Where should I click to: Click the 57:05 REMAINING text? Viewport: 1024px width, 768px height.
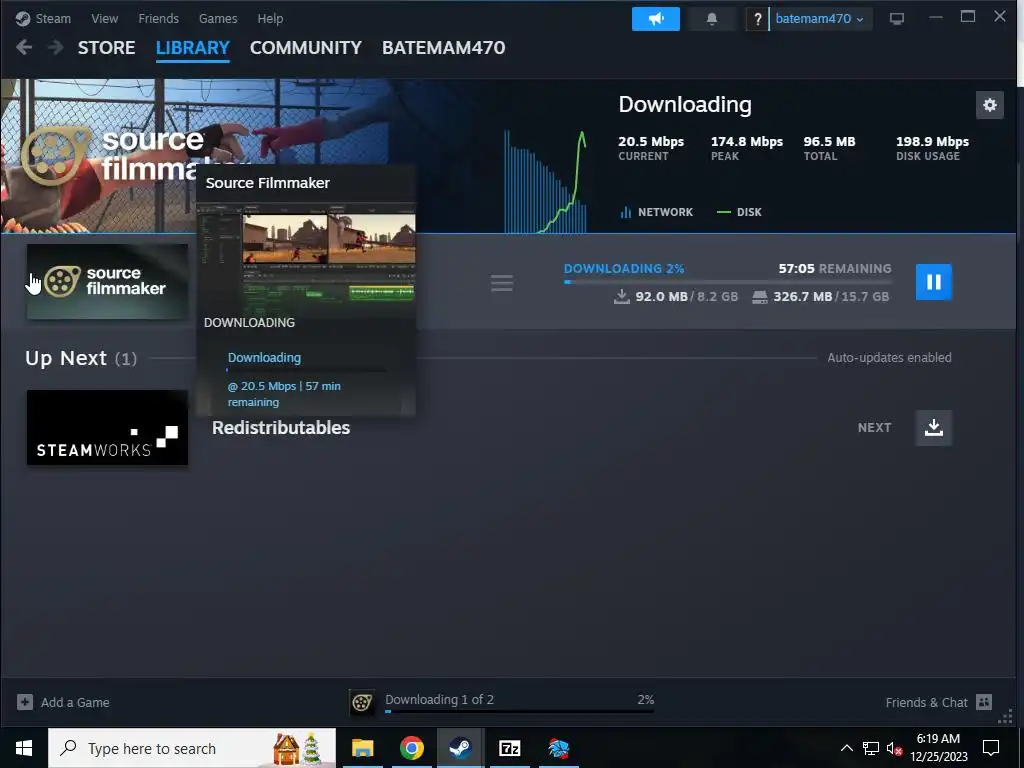[x=835, y=268]
